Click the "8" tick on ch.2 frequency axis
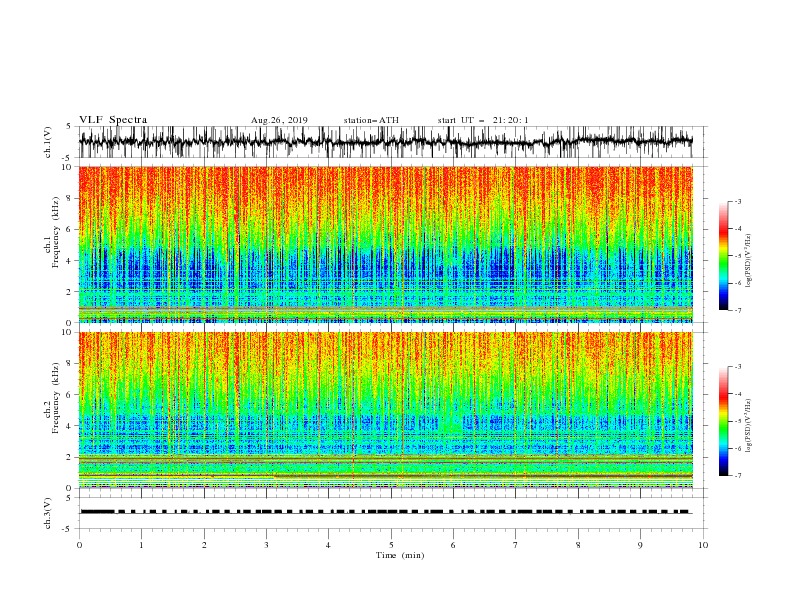Viewport: 792px width, 612px height. (70, 364)
